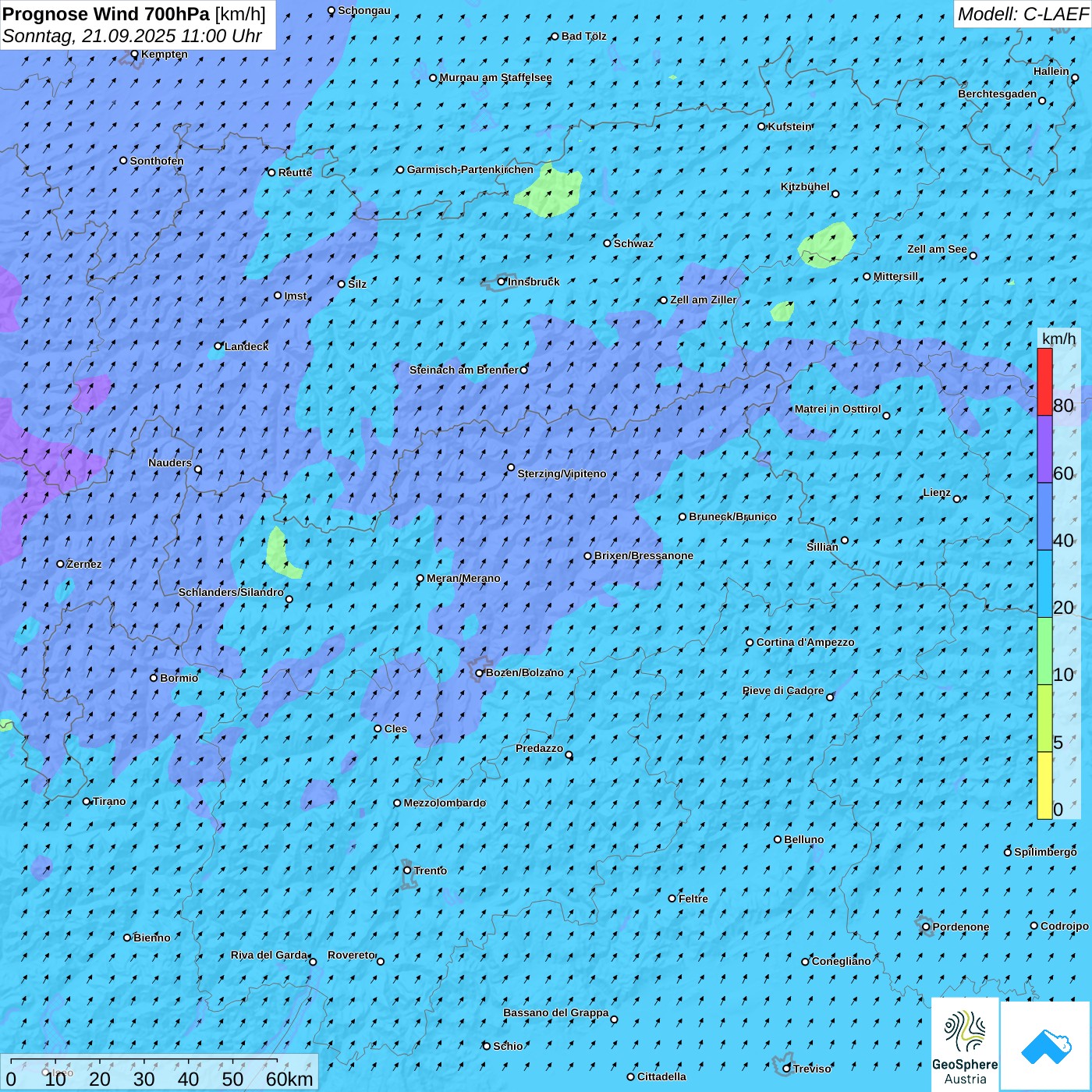
Task: Click the Kufstein city marker
Action: (762, 126)
